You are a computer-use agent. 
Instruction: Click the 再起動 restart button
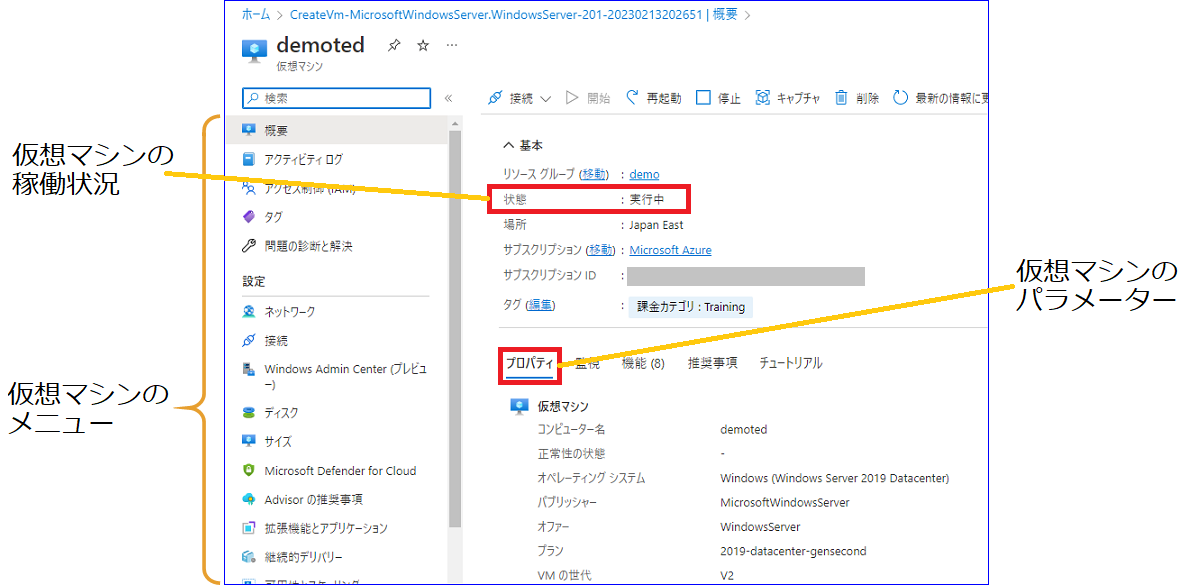(653, 98)
